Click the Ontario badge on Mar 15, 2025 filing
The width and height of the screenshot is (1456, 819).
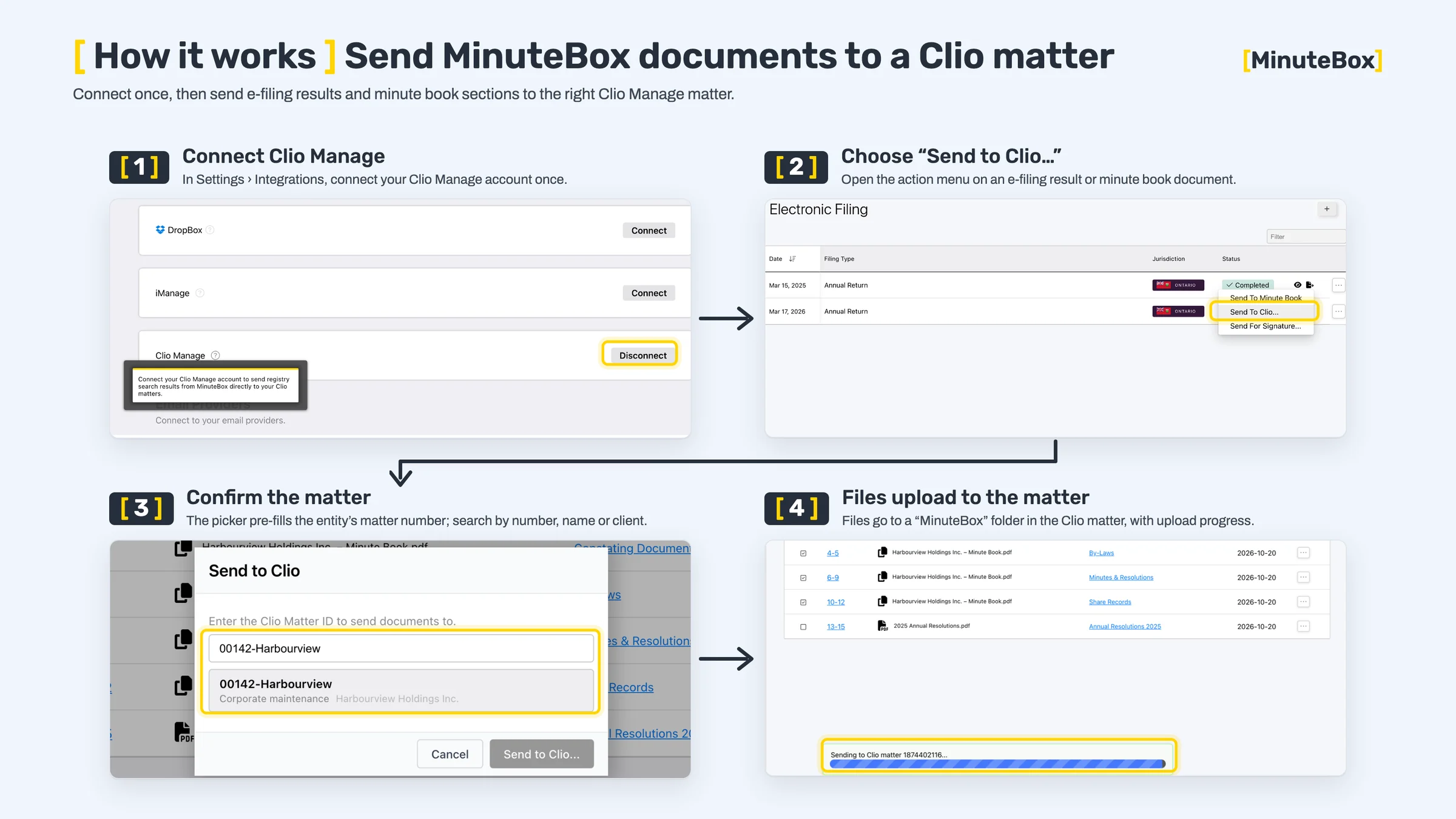pos(1178,285)
